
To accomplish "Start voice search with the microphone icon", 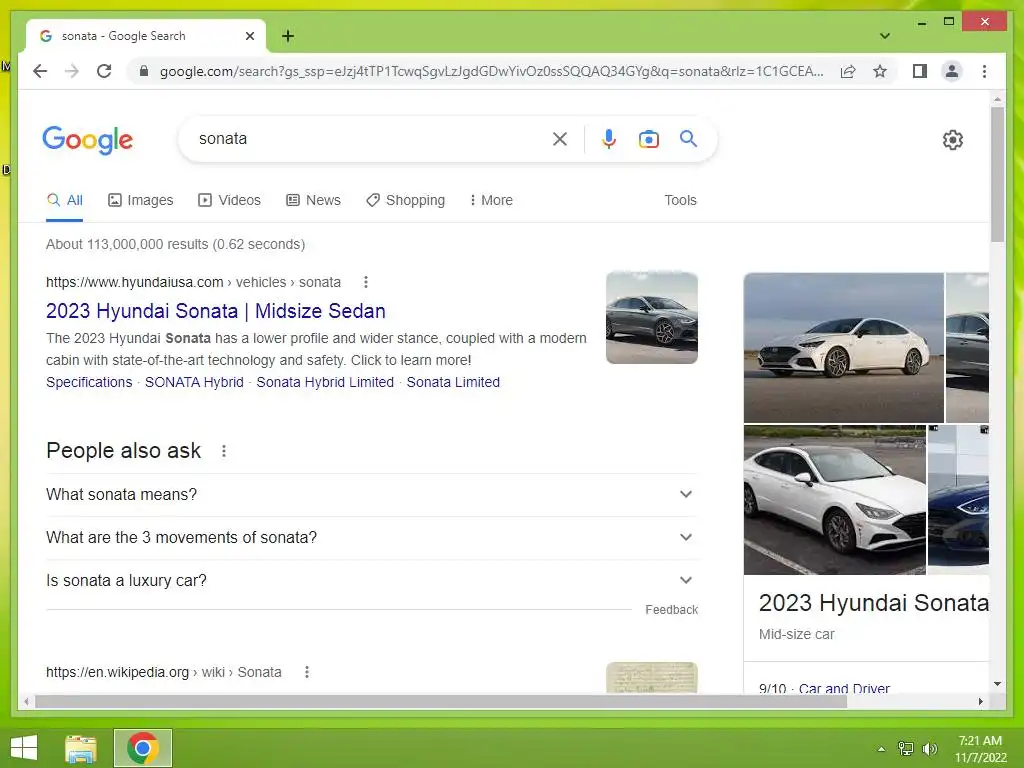I will coord(609,138).
